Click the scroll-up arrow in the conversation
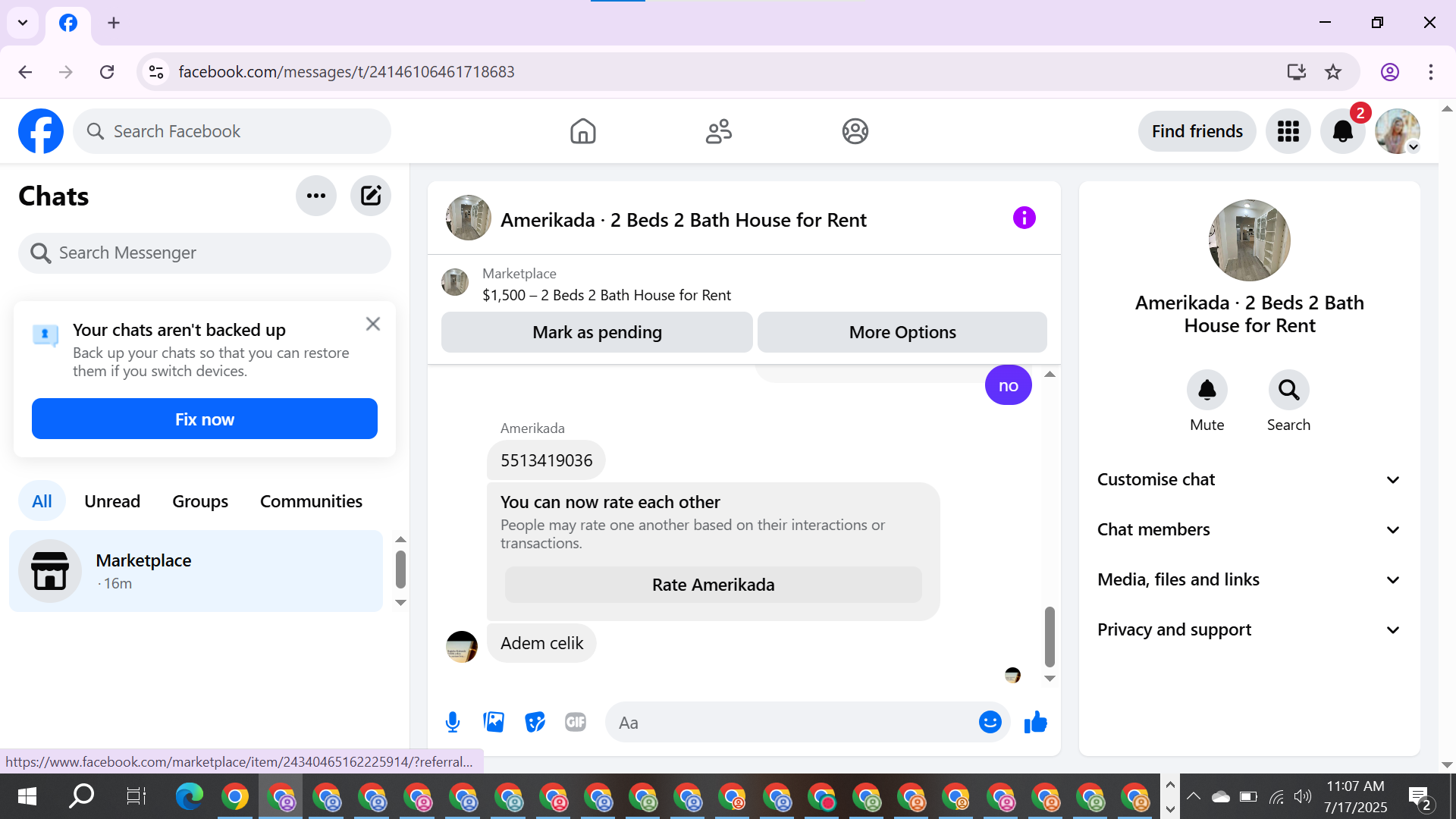 pyautogui.click(x=1050, y=374)
